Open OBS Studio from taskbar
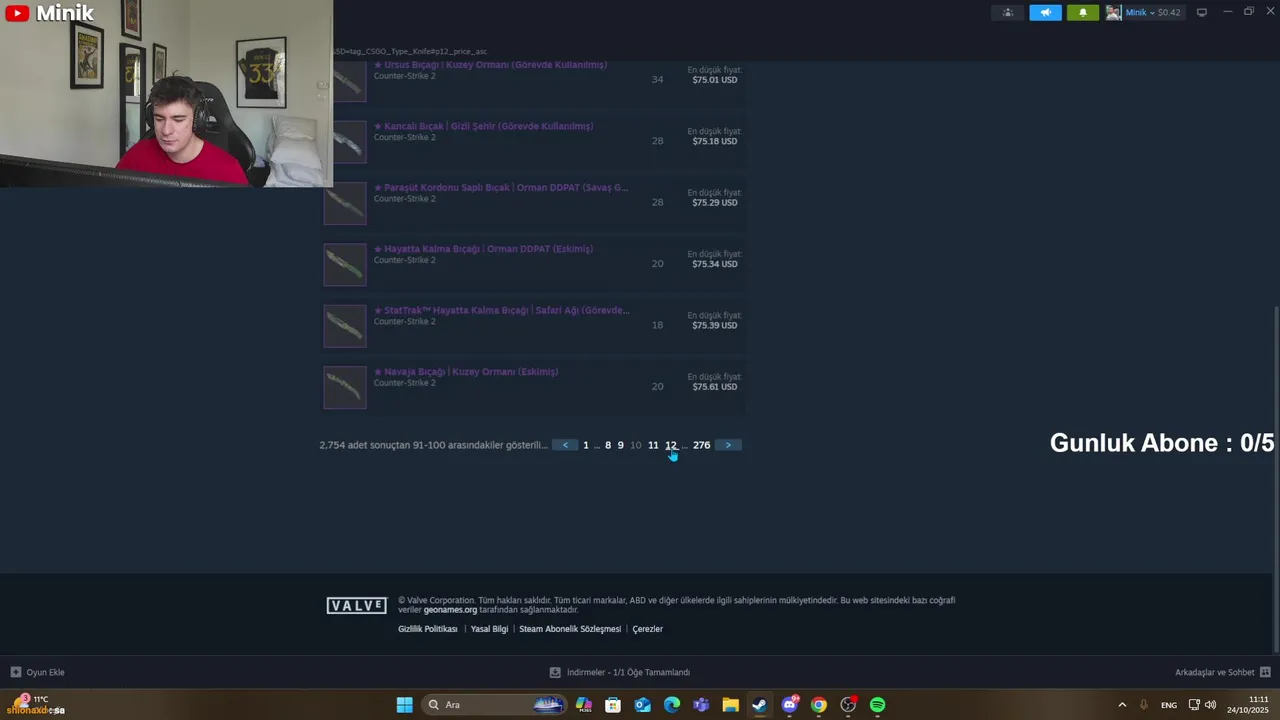The height and width of the screenshot is (720, 1280). point(848,705)
